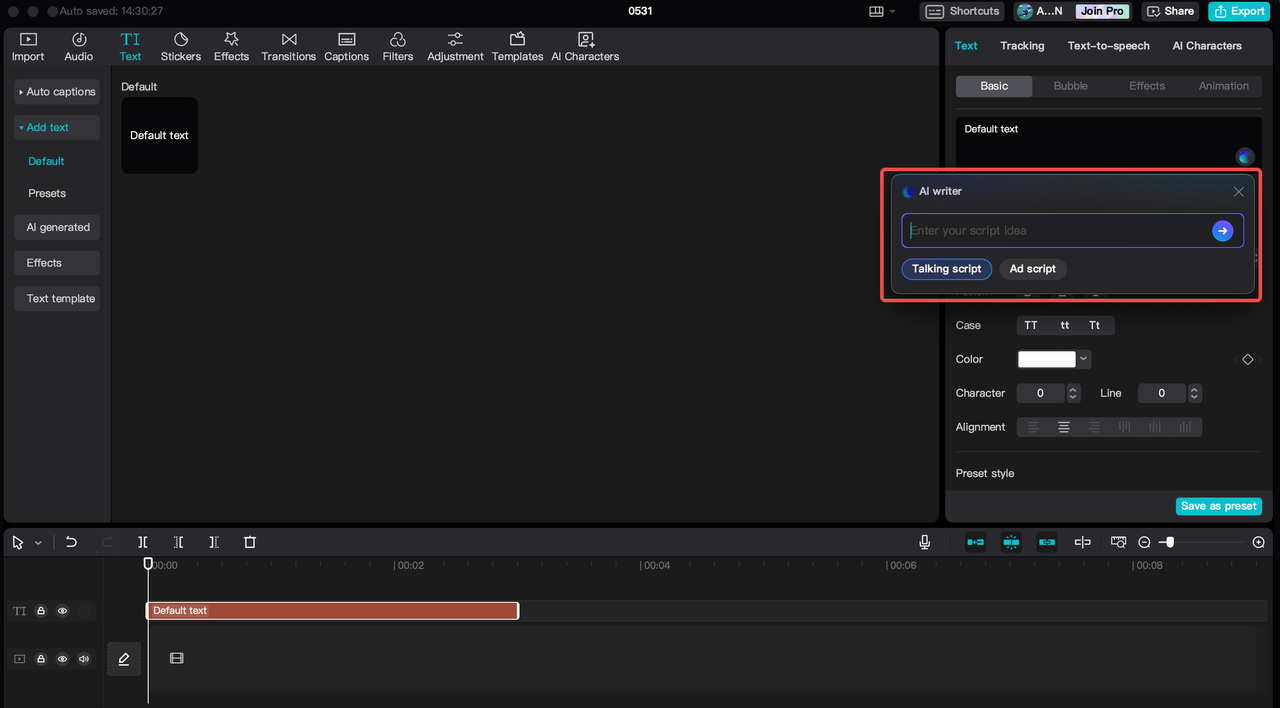Select lowercase tt case option

(x=1065, y=325)
